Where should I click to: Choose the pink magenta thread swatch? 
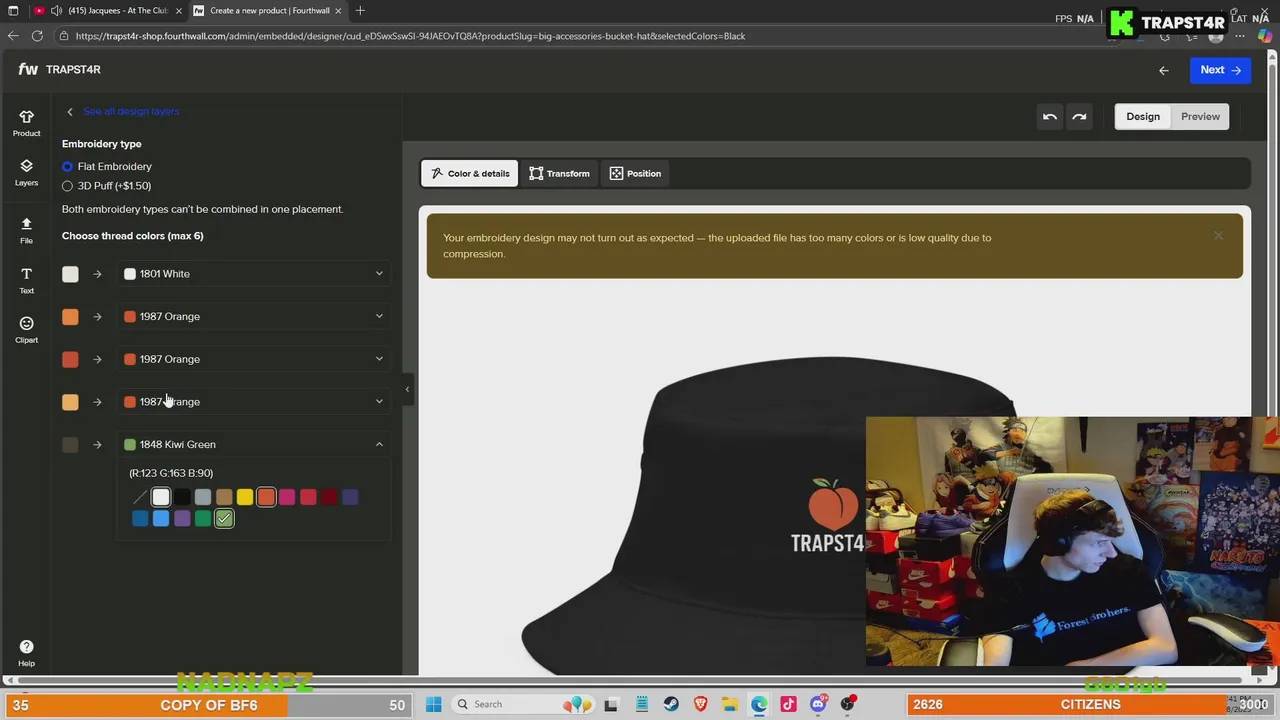click(x=287, y=497)
